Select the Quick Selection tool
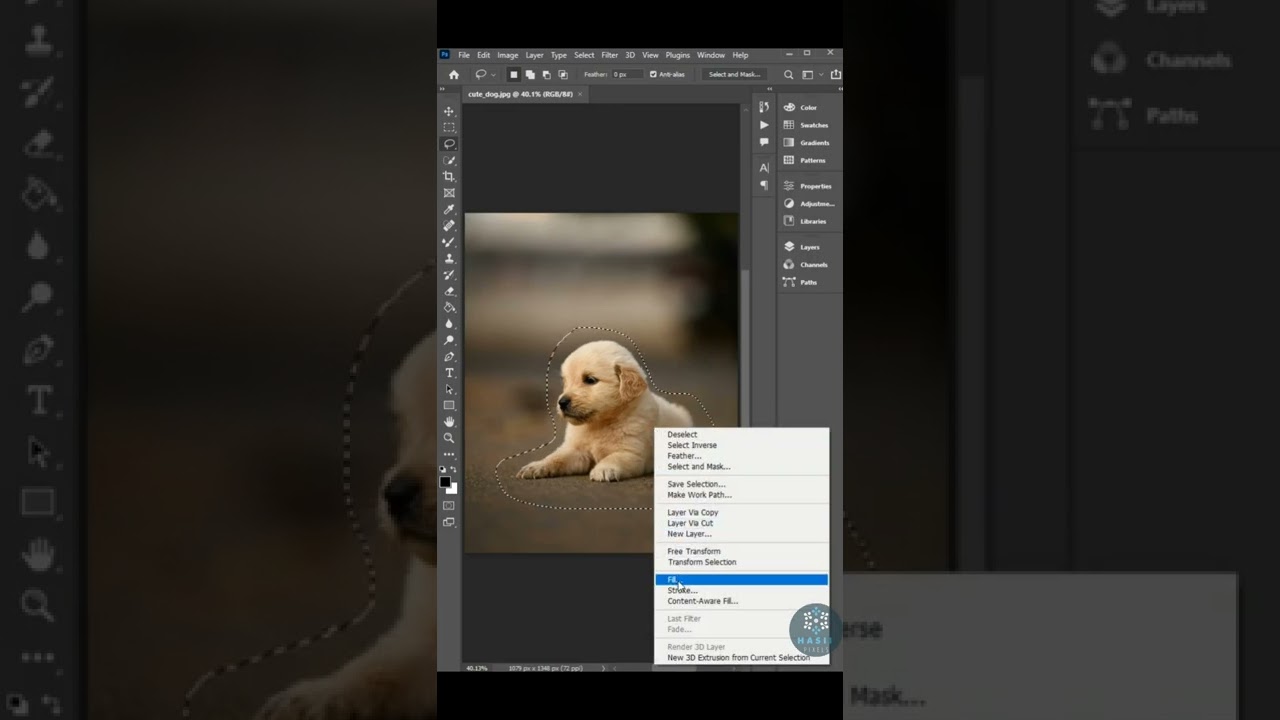This screenshot has height=720, width=1280. coord(449,160)
